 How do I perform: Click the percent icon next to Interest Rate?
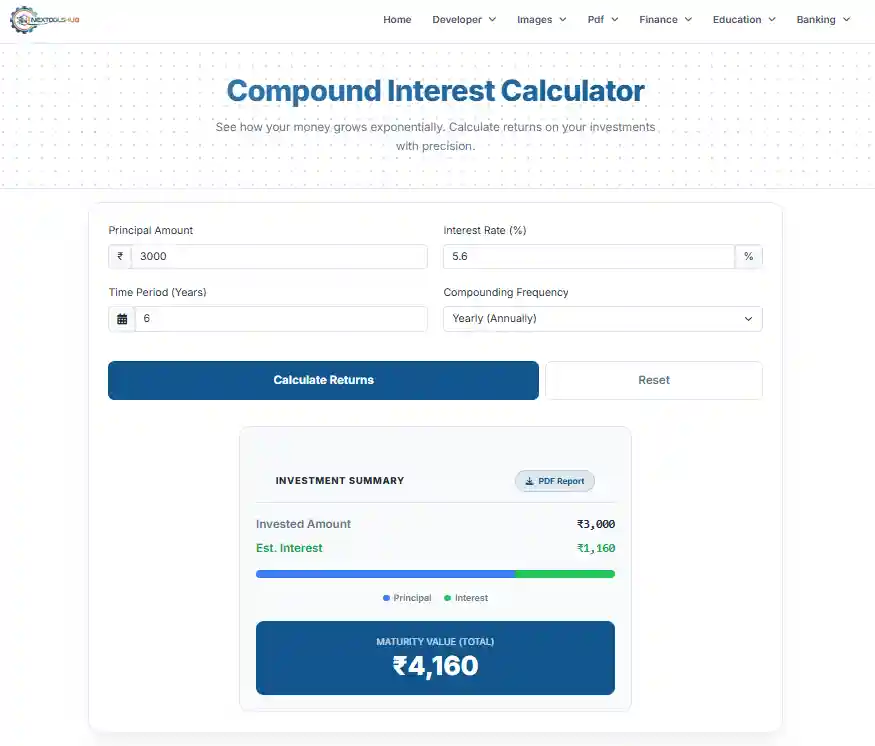(748, 256)
